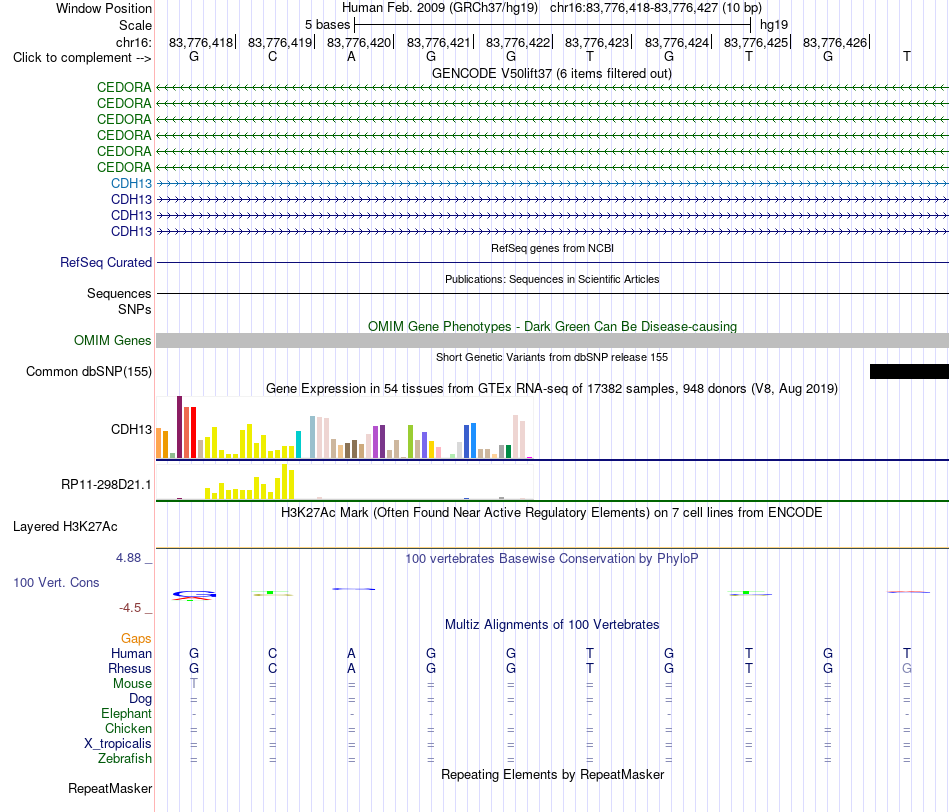This screenshot has width=950, height=812.
Task: Click the gray OMIM Genes item bar
Action: pyautogui.click(x=552, y=341)
